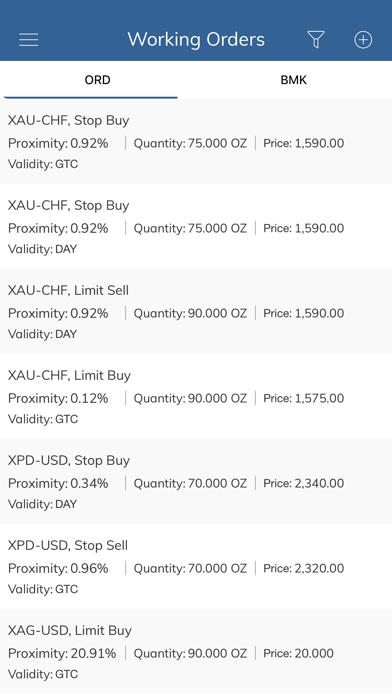The width and height of the screenshot is (392, 696).
Task: Select the XAU-CHF Limit Buy order
Action: pos(196,396)
